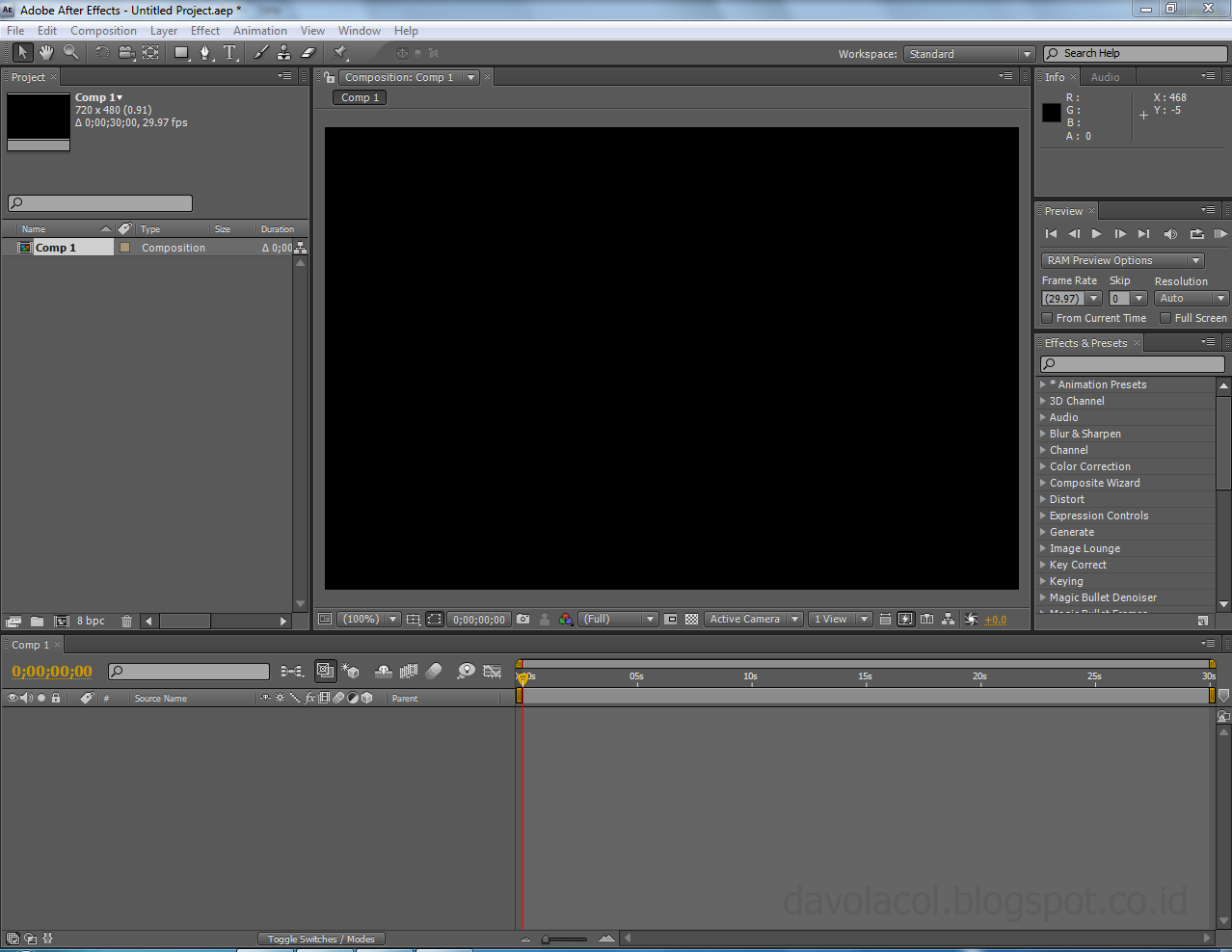Click the Effects & Presets search field

[x=1133, y=364]
